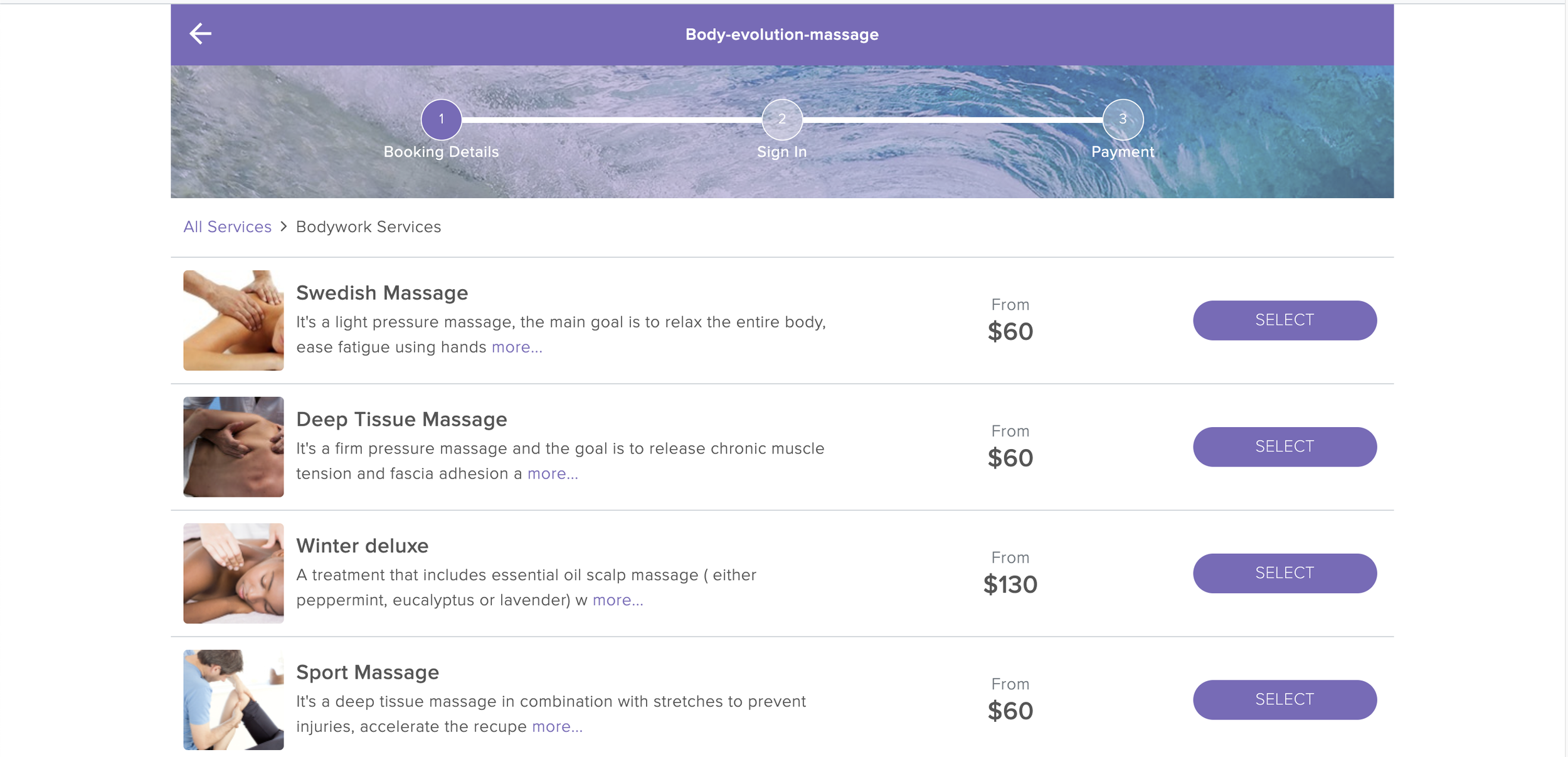Expand Sport Massage more link
The height and width of the screenshot is (757, 1568).
[x=557, y=727]
